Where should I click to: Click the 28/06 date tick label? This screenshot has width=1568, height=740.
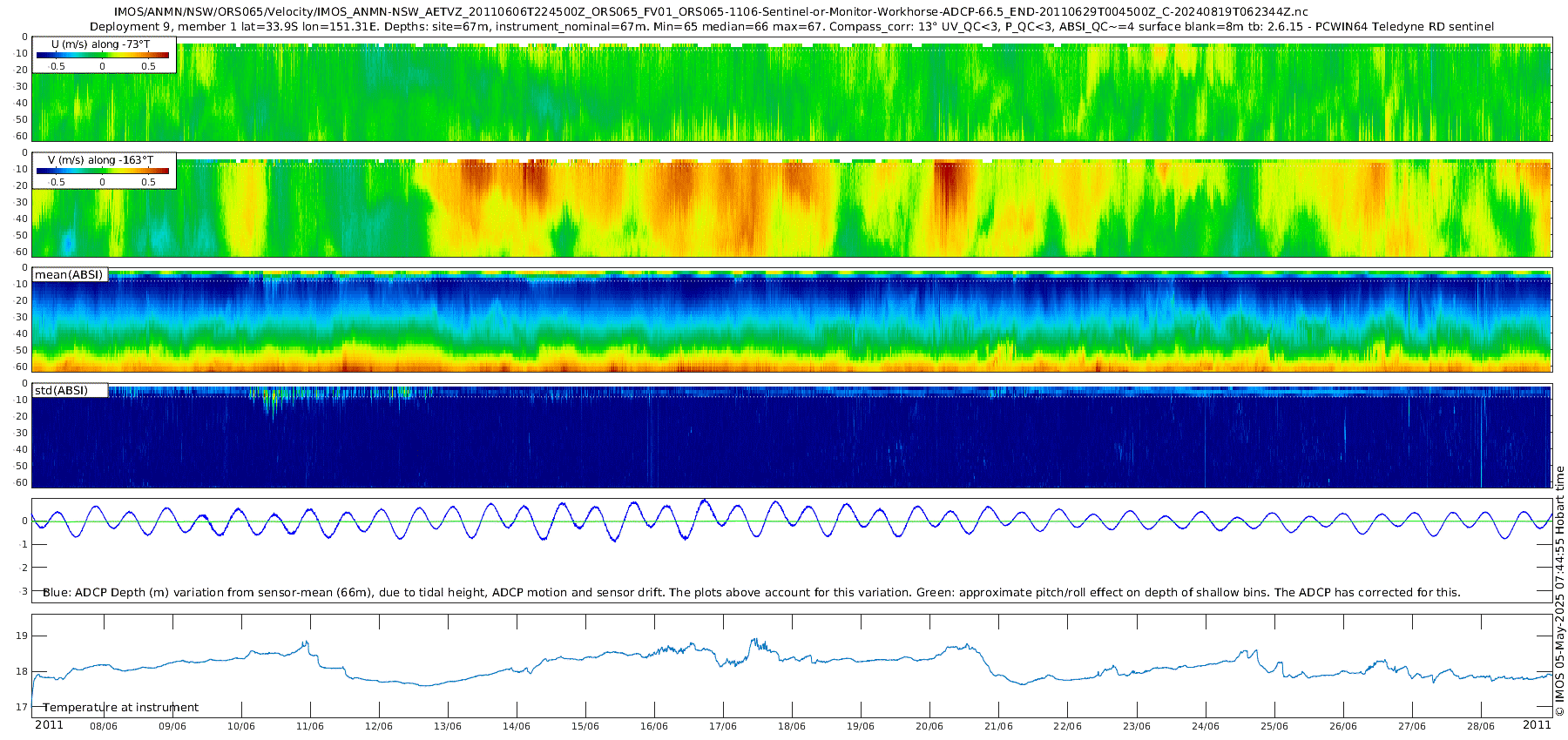1481,726
